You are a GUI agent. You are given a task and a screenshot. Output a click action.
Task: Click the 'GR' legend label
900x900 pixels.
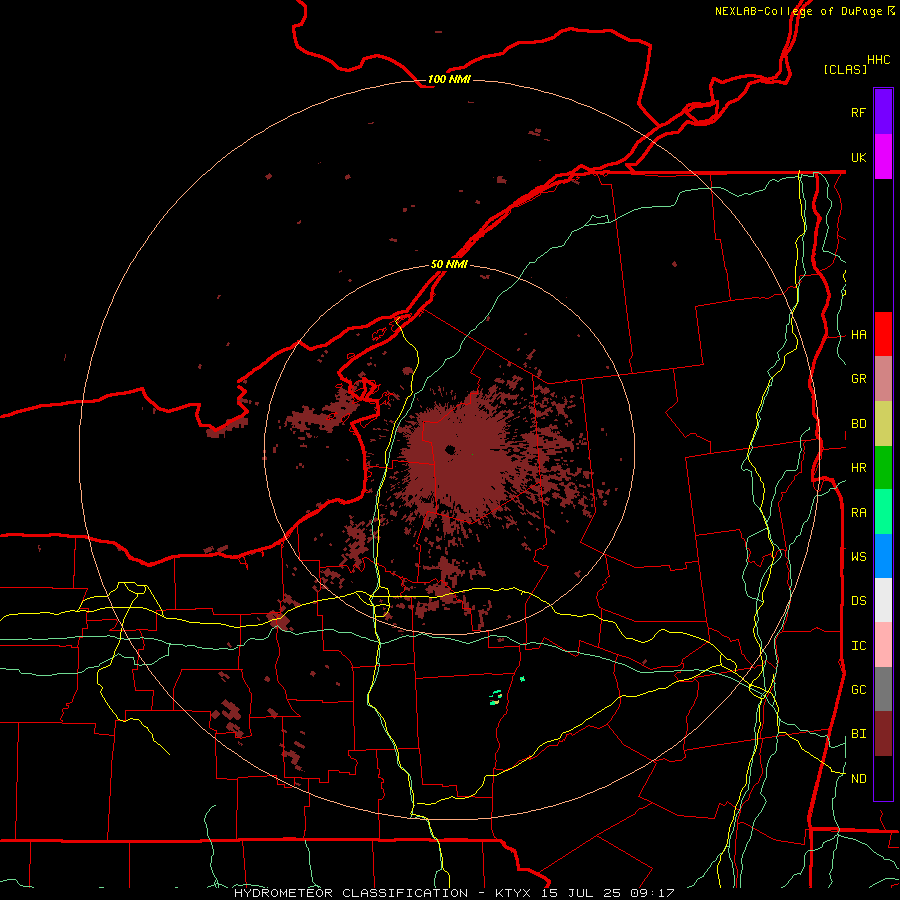(858, 379)
